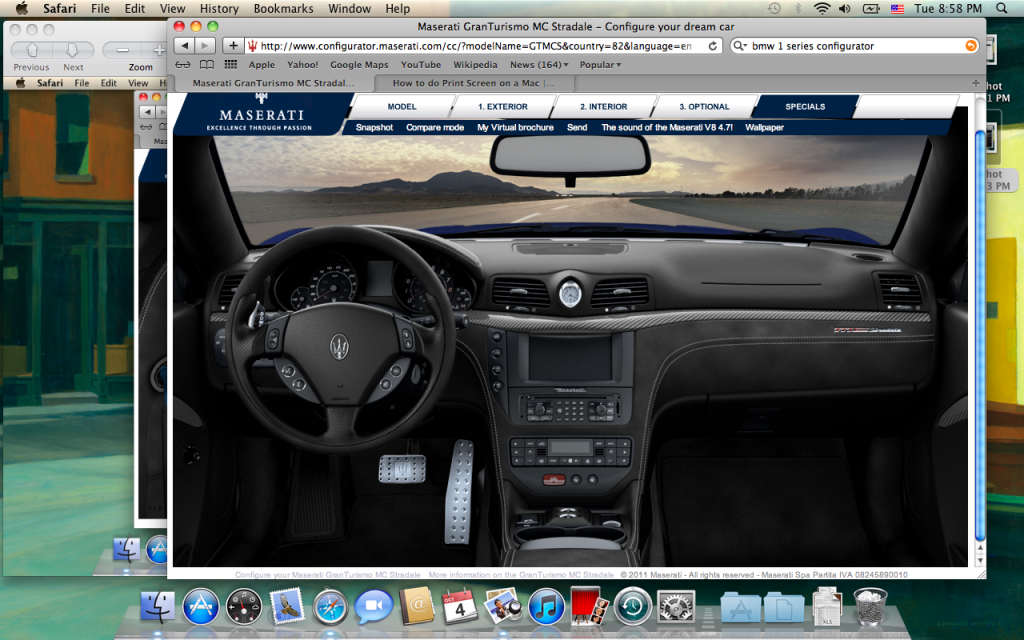Open the 3. OPTIONAL tab

704,106
